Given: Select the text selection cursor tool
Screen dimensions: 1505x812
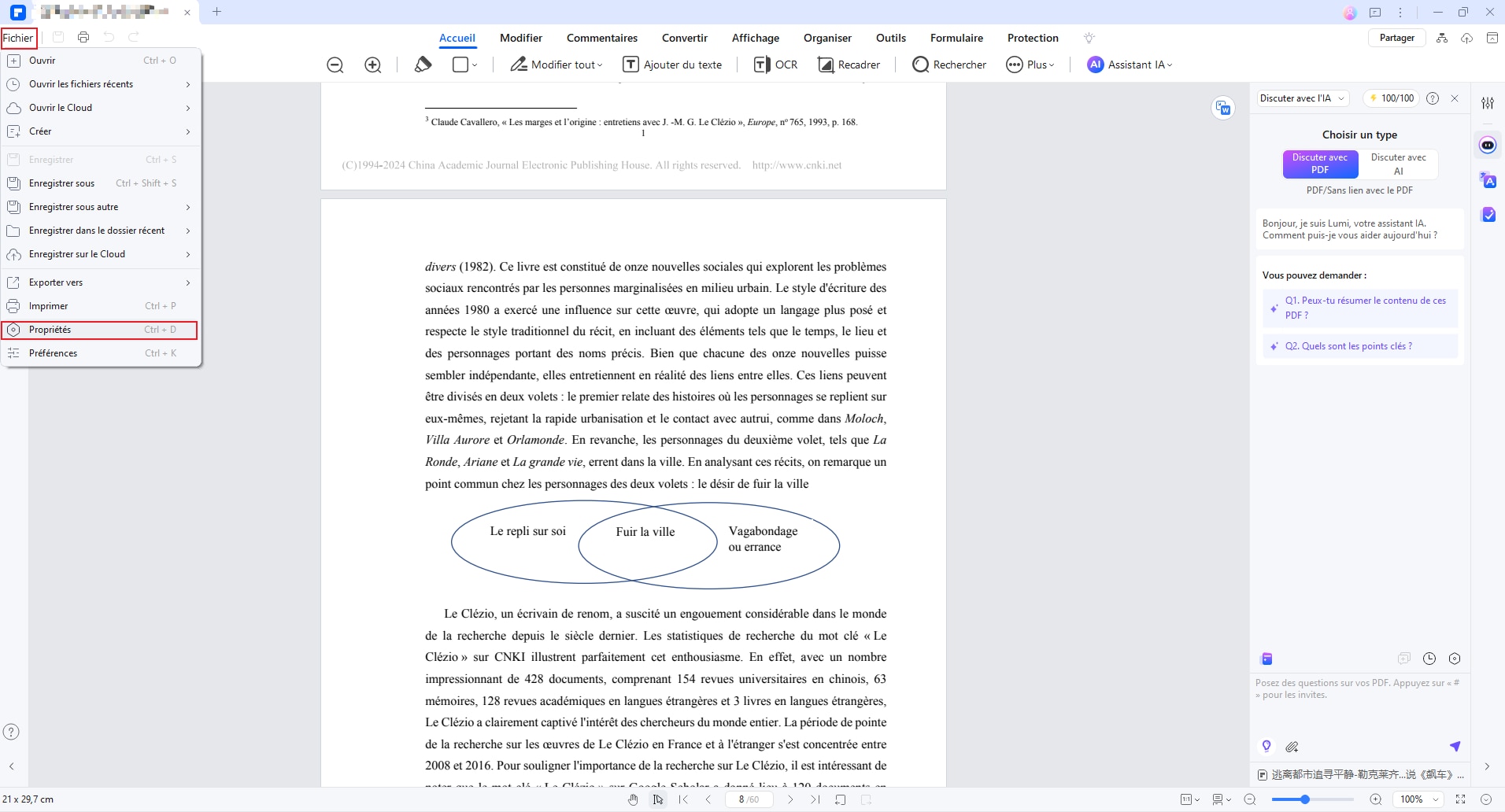Looking at the screenshot, I should tap(657, 799).
